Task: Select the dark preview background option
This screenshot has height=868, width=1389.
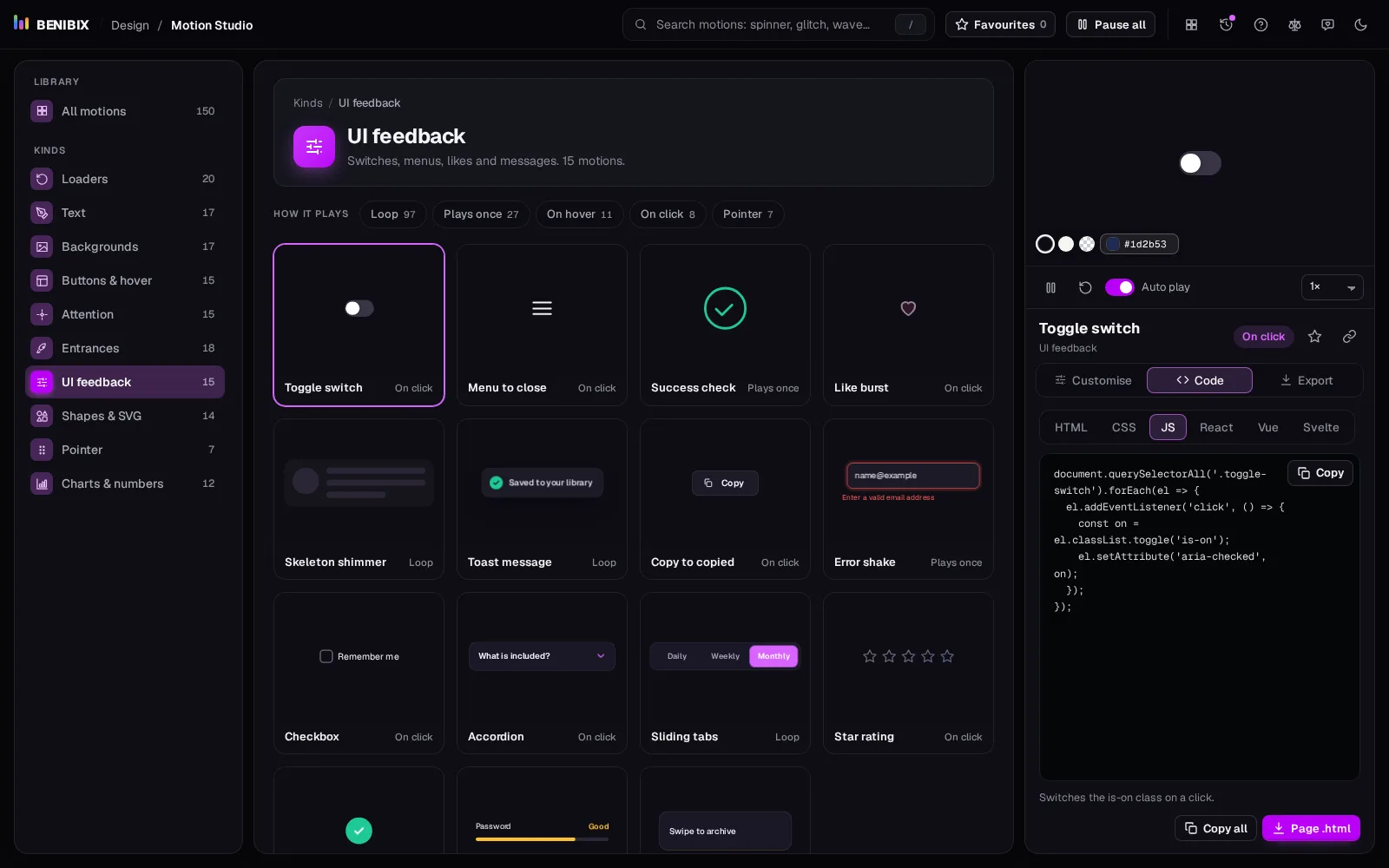Action: point(1045,244)
